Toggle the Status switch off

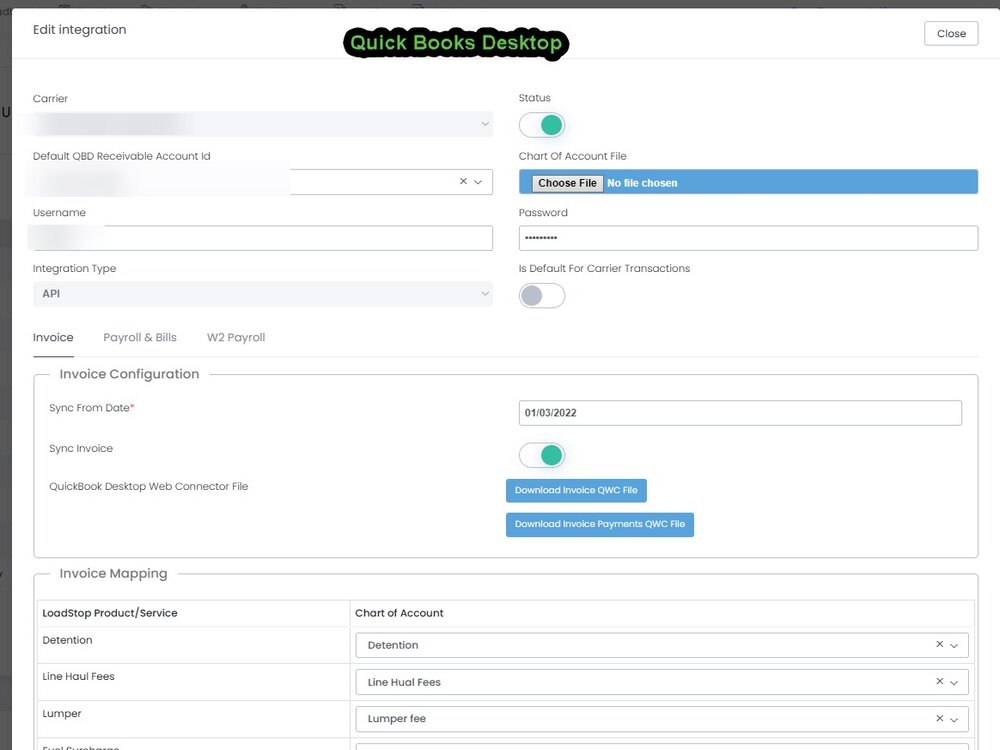coord(542,125)
